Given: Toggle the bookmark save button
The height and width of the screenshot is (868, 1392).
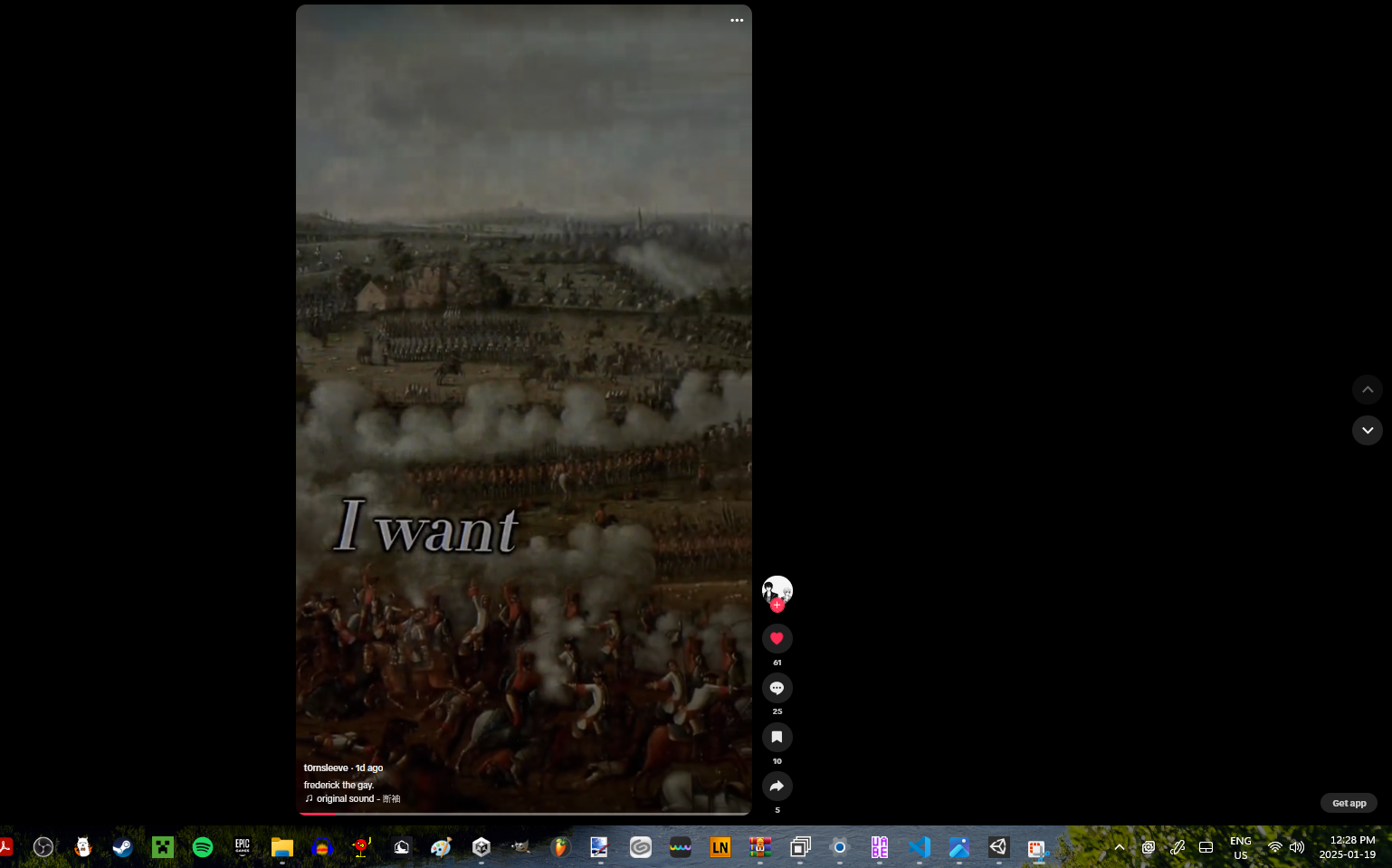Looking at the screenshot, I should click(777, 738).
